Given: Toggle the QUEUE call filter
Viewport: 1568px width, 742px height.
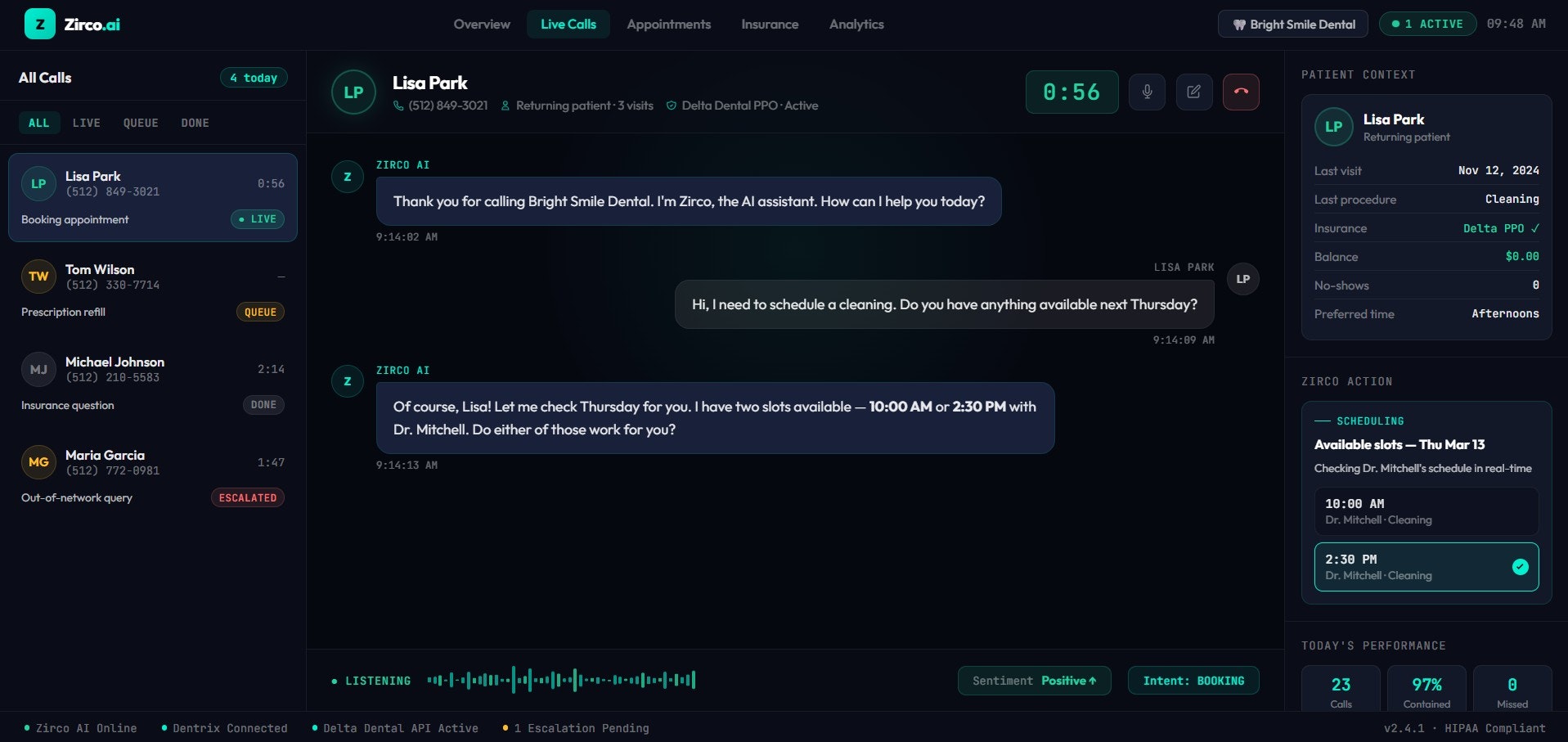Looking at the screenshot, I should coord(140,123).
